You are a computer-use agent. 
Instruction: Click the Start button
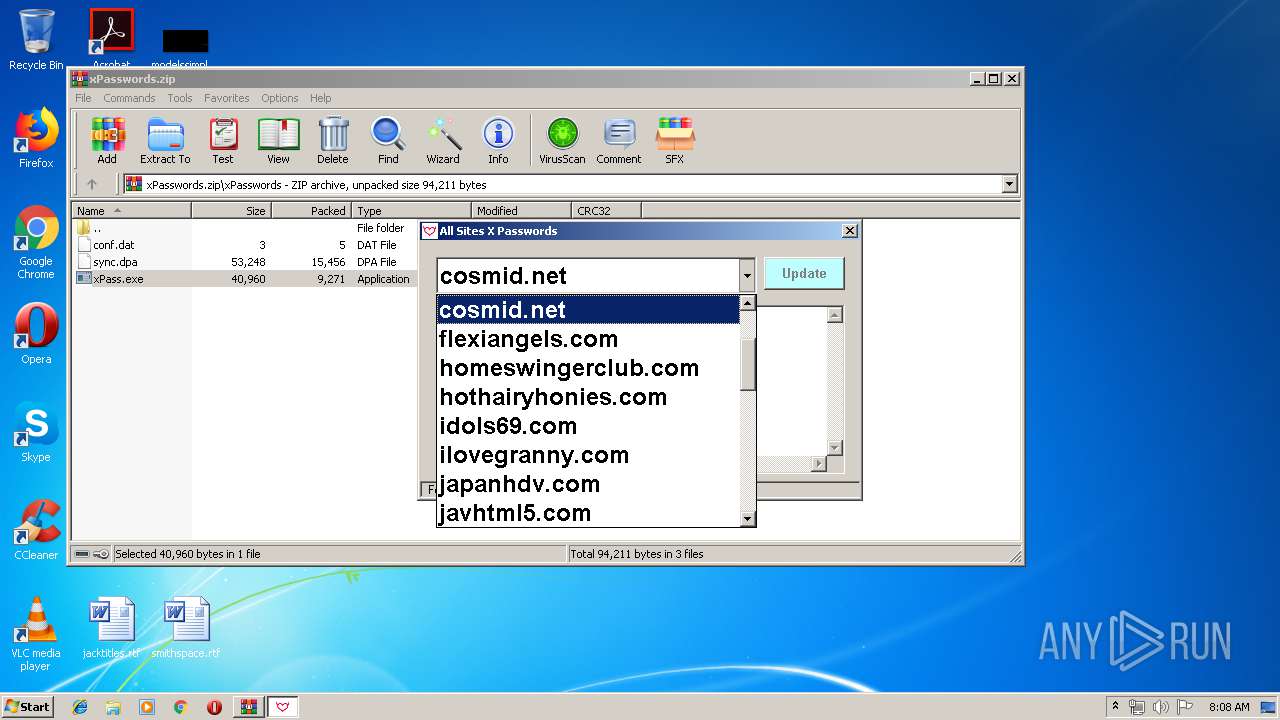tap(27, 707)
